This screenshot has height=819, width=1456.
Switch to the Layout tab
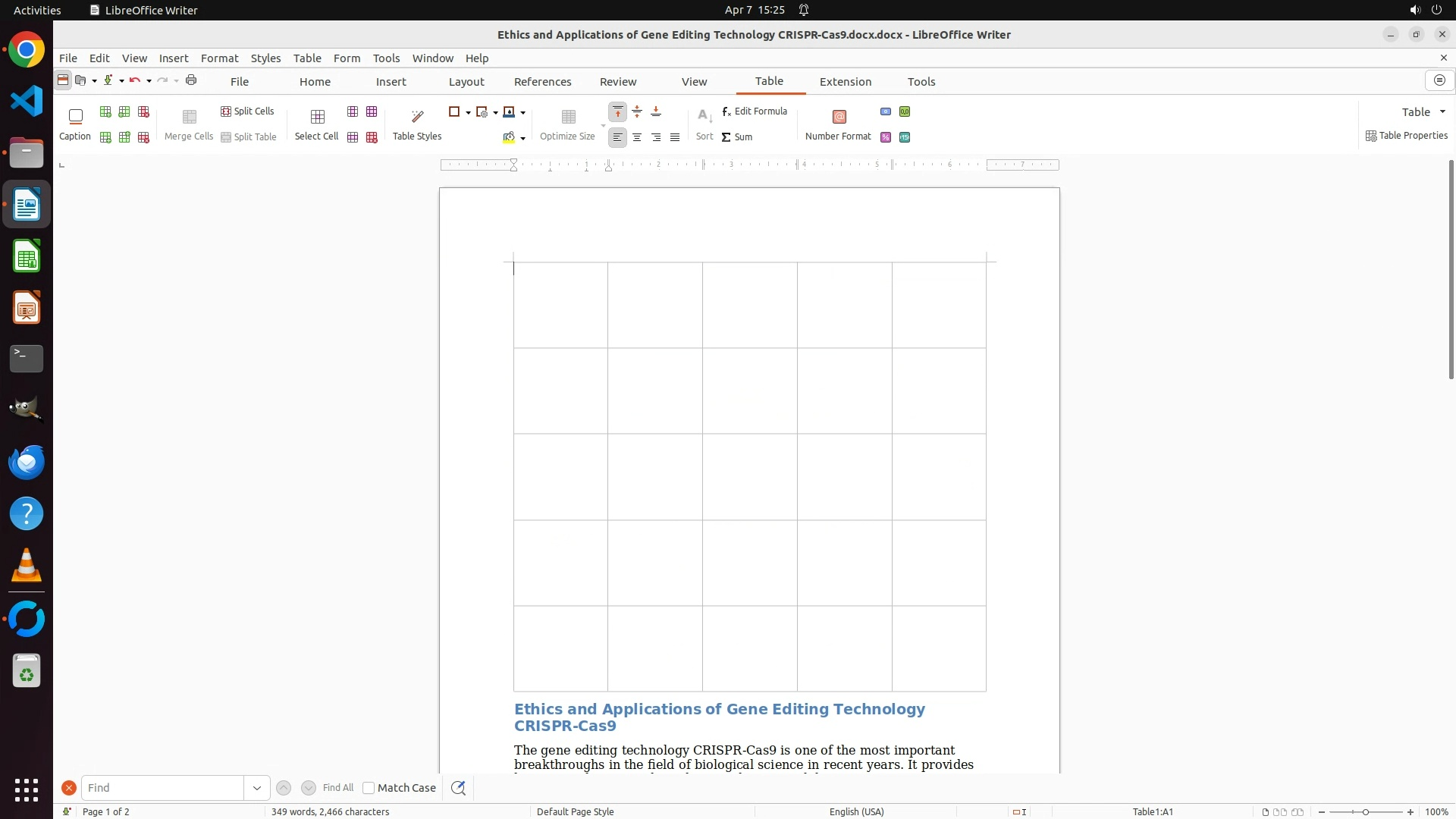point(466,82)
